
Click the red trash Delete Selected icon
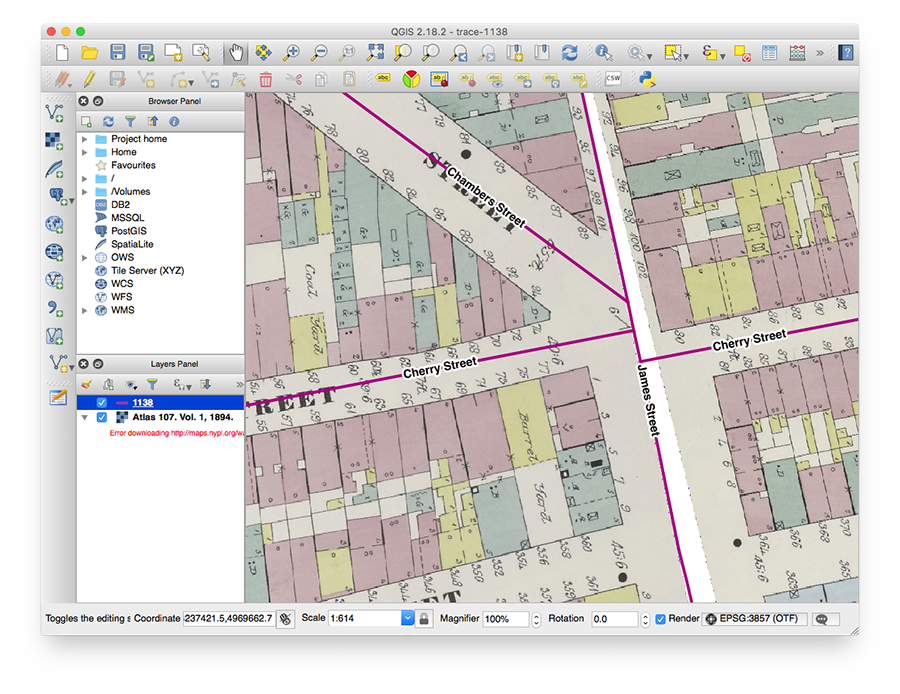tap(265, 79)
